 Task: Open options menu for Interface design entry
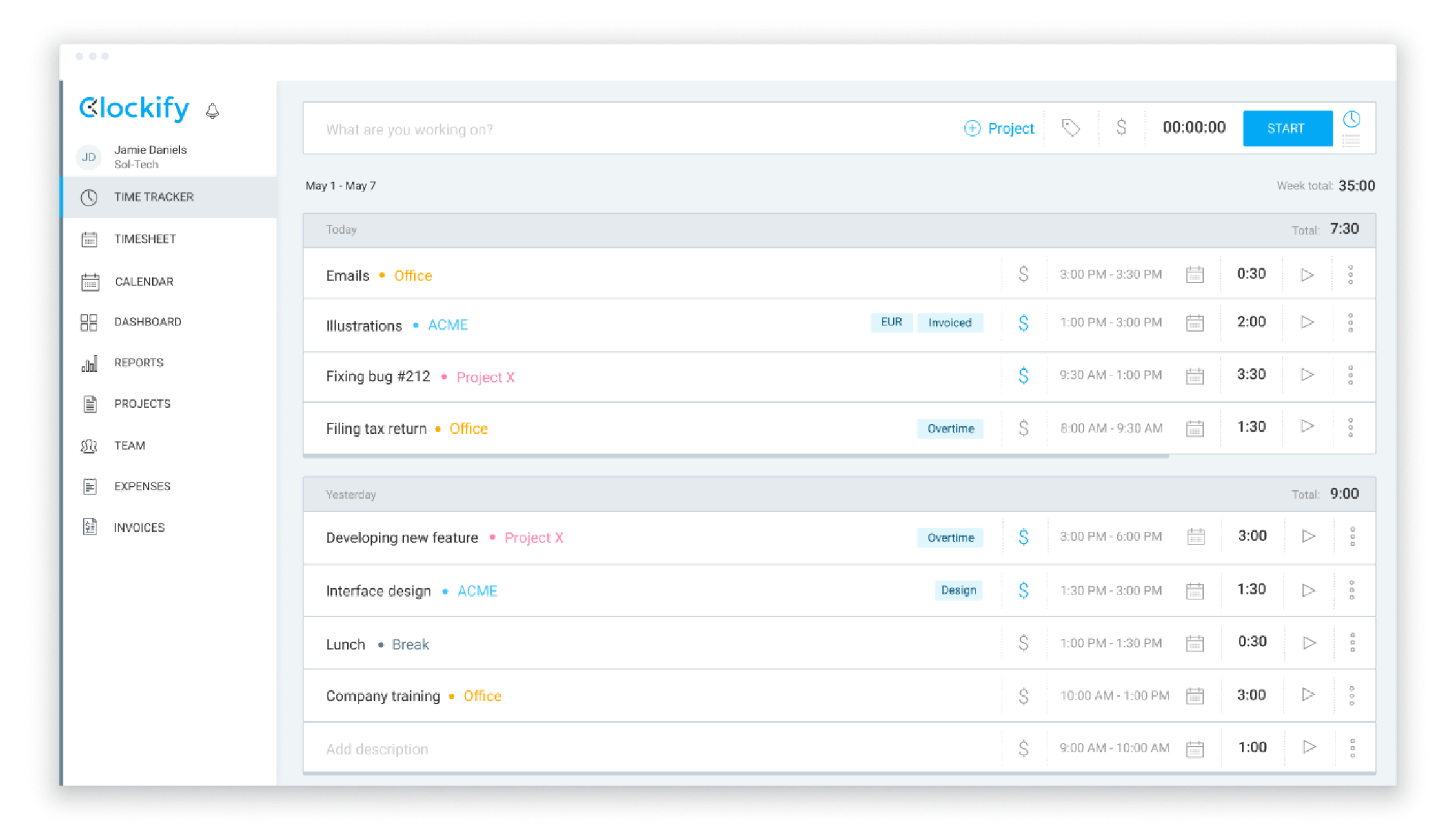click(1351, 590)
